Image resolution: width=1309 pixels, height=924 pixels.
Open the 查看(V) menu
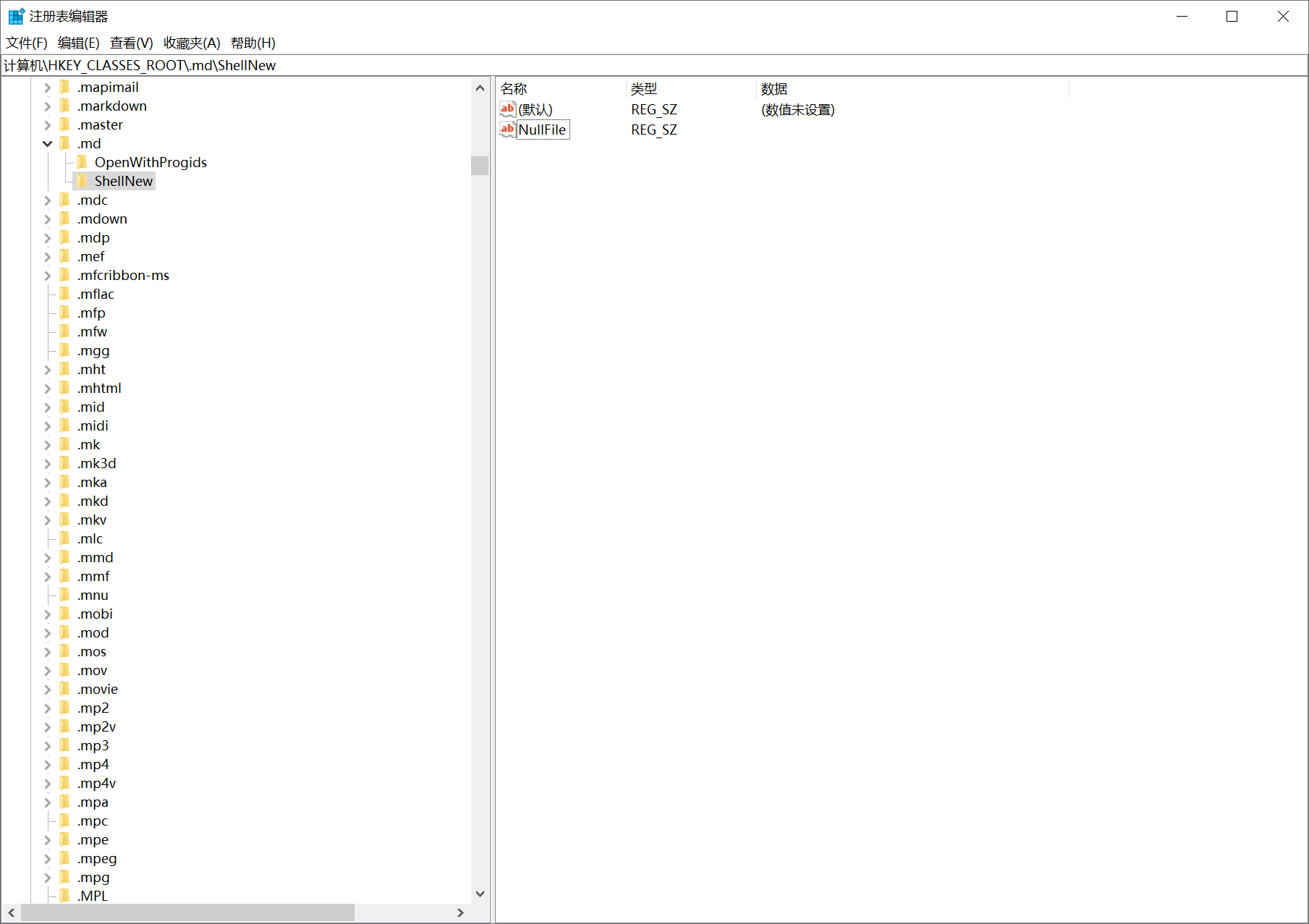131,43
